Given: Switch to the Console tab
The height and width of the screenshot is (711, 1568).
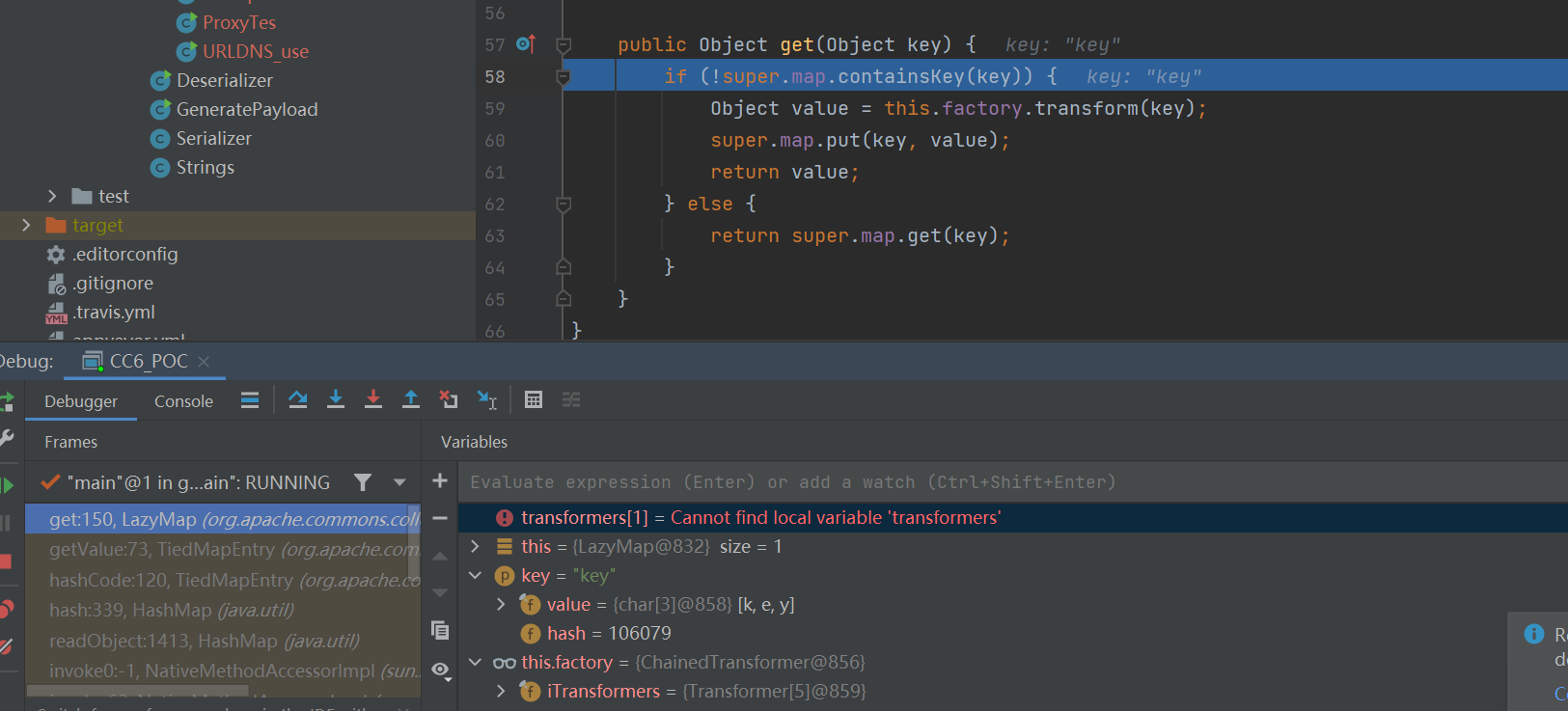Looking at the screenshot, I should [183, 401].
